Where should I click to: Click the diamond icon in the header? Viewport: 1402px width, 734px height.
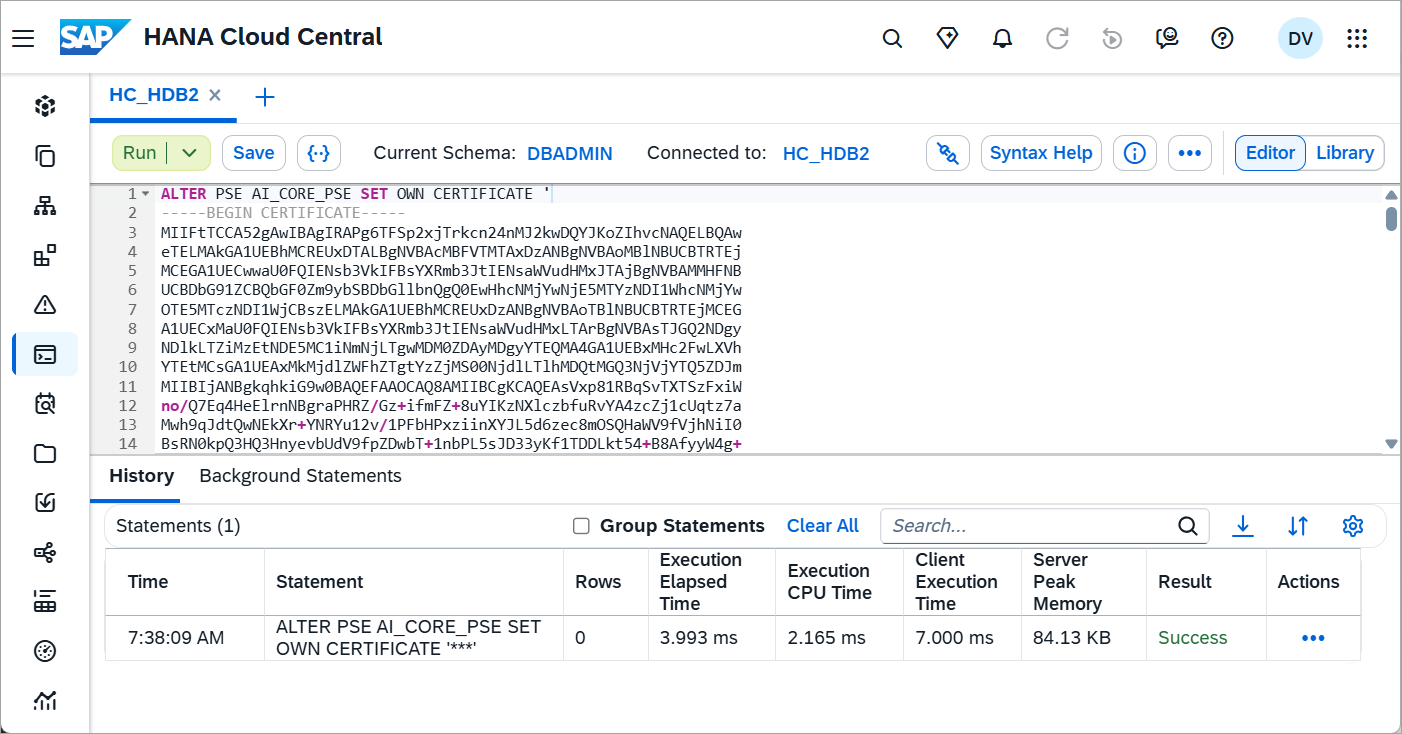click(x=947, y=38)
